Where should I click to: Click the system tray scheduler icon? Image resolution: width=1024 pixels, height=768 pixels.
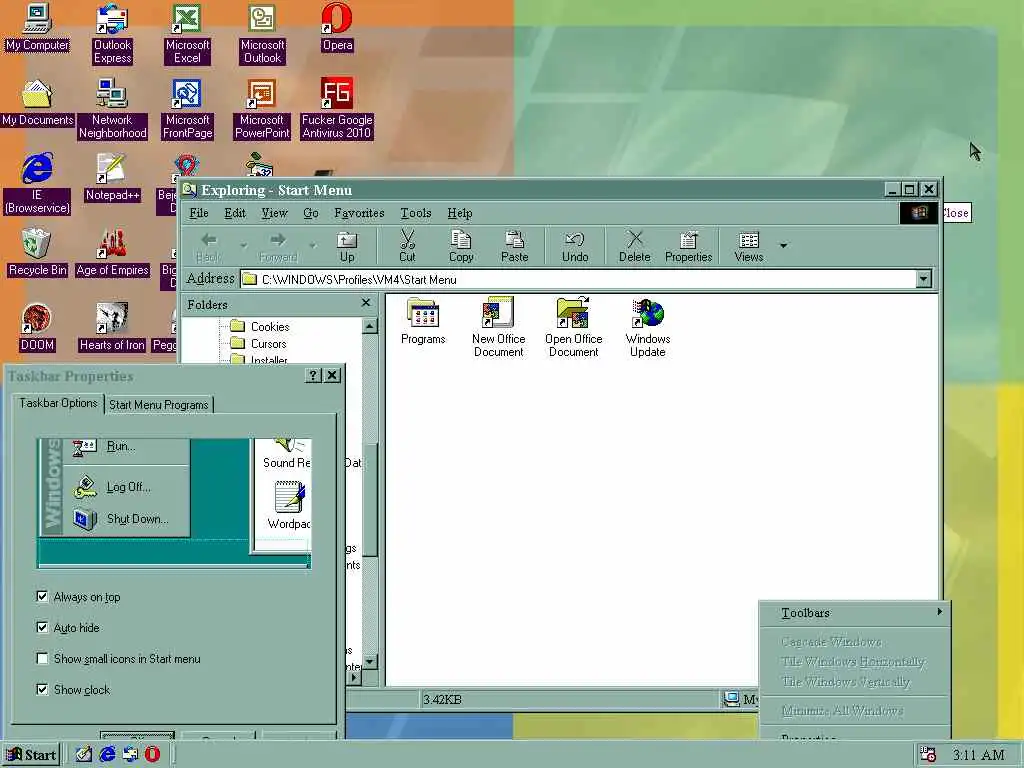click(927, 755)
